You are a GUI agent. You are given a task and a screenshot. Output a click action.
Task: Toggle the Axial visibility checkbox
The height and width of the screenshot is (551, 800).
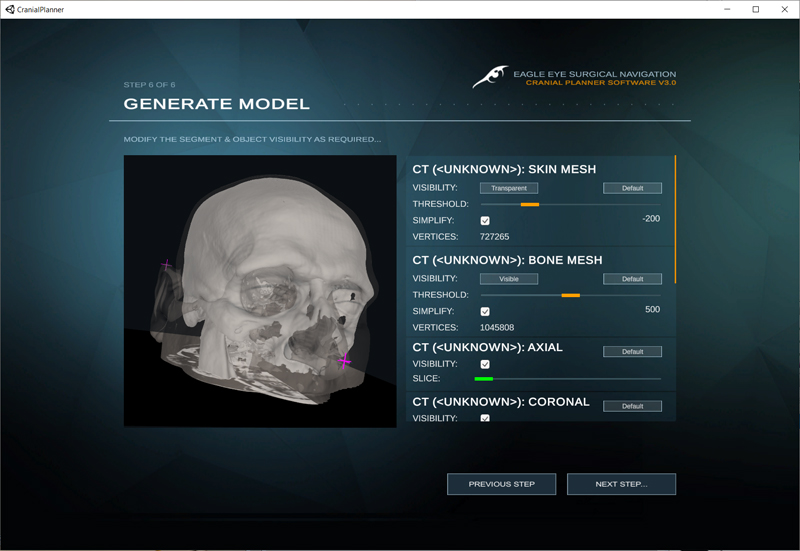coord(485,364)
